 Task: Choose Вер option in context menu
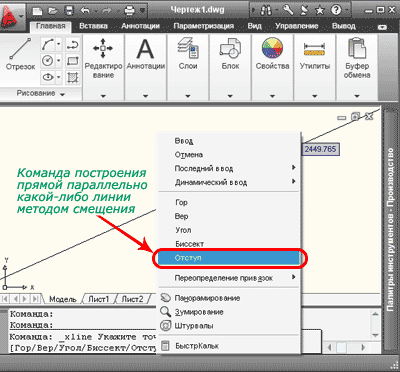(x=230, y=216)
